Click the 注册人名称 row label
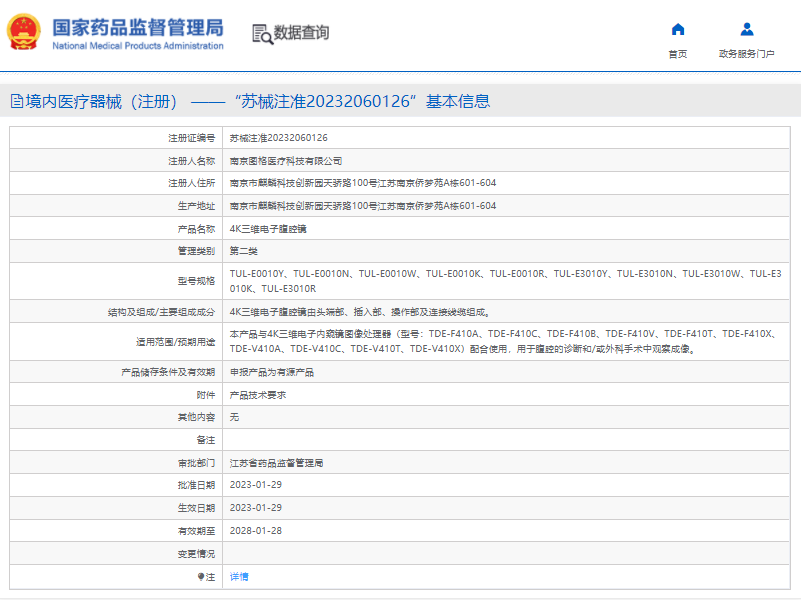 pos(192,161)
